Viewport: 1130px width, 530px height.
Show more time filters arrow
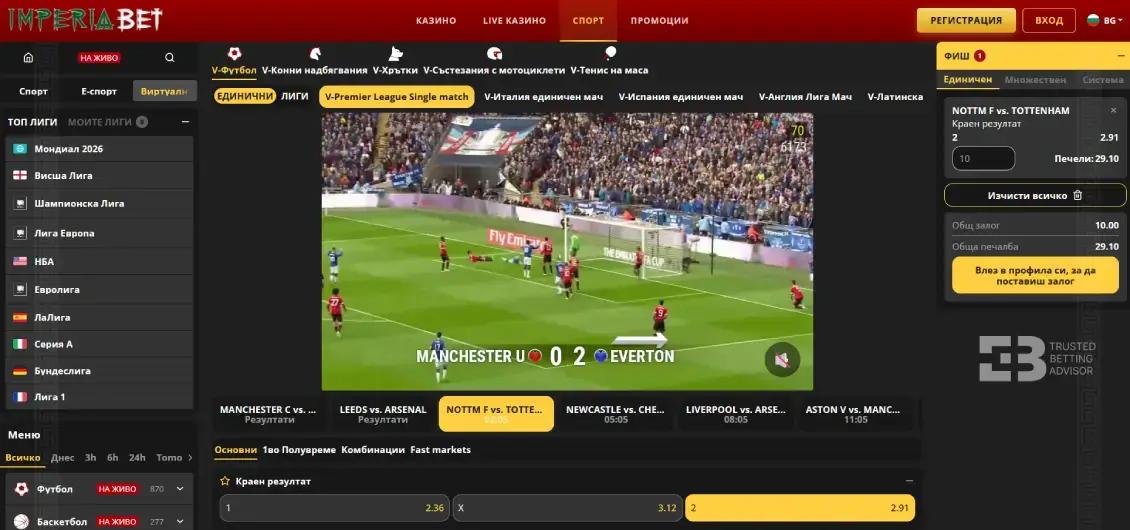coord(190,457)
